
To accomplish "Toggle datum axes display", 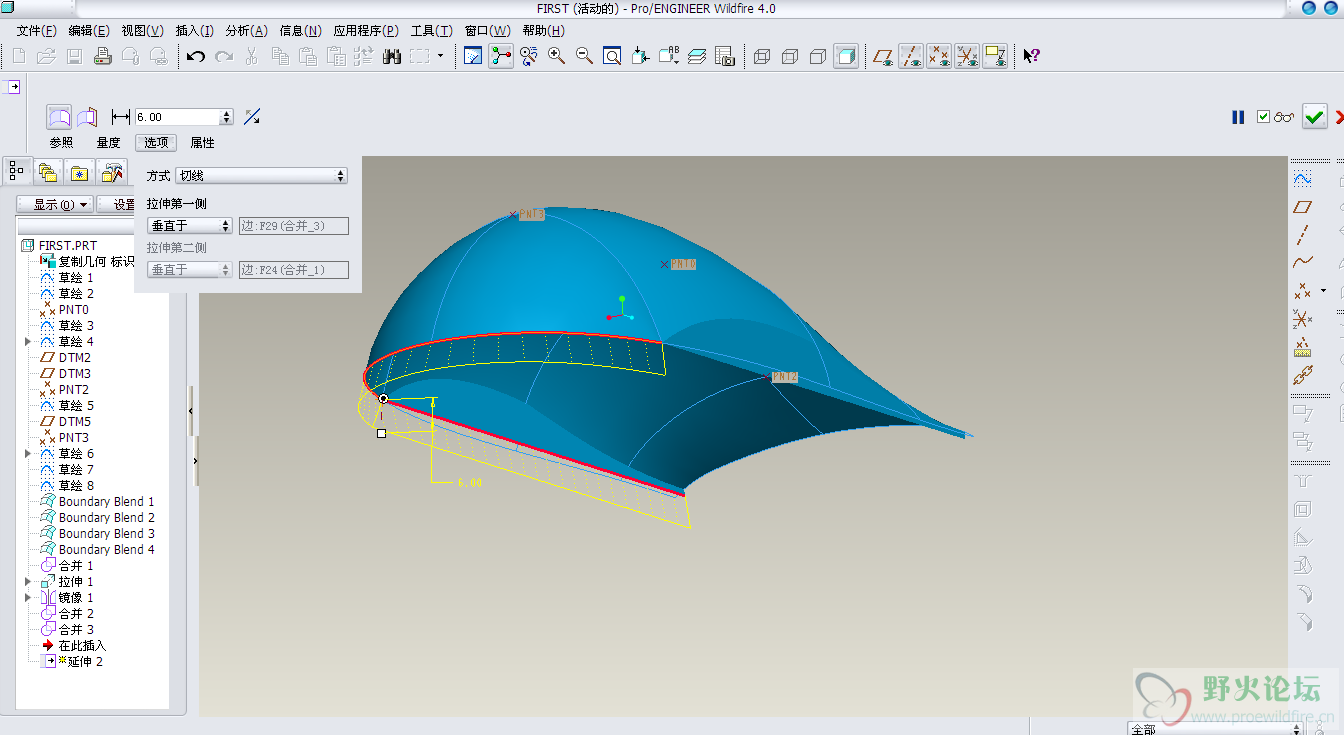I will tap(911, 56).
